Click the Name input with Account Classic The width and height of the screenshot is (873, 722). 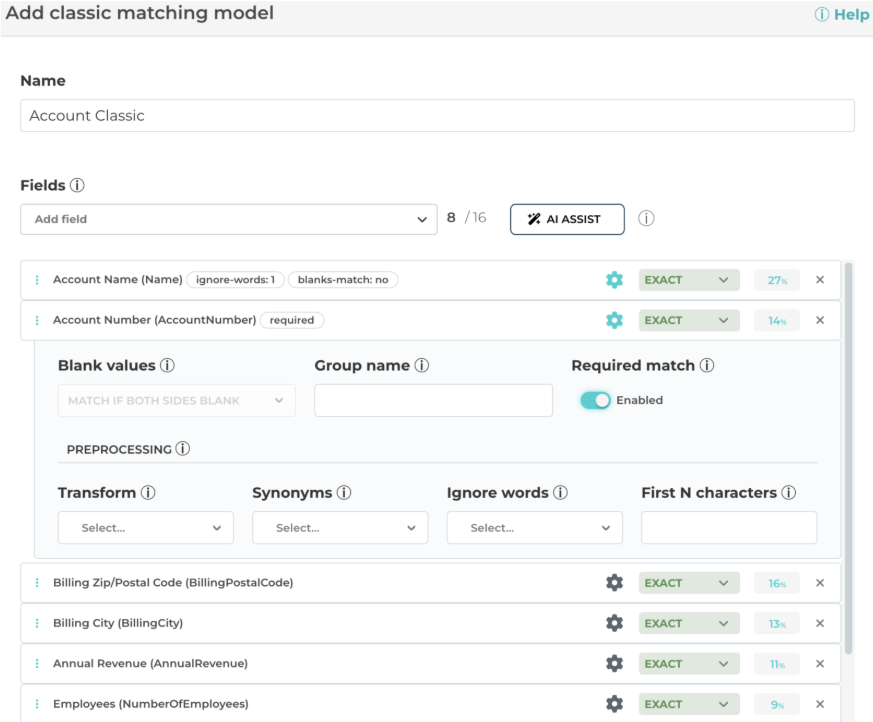(x=437, y=115)
